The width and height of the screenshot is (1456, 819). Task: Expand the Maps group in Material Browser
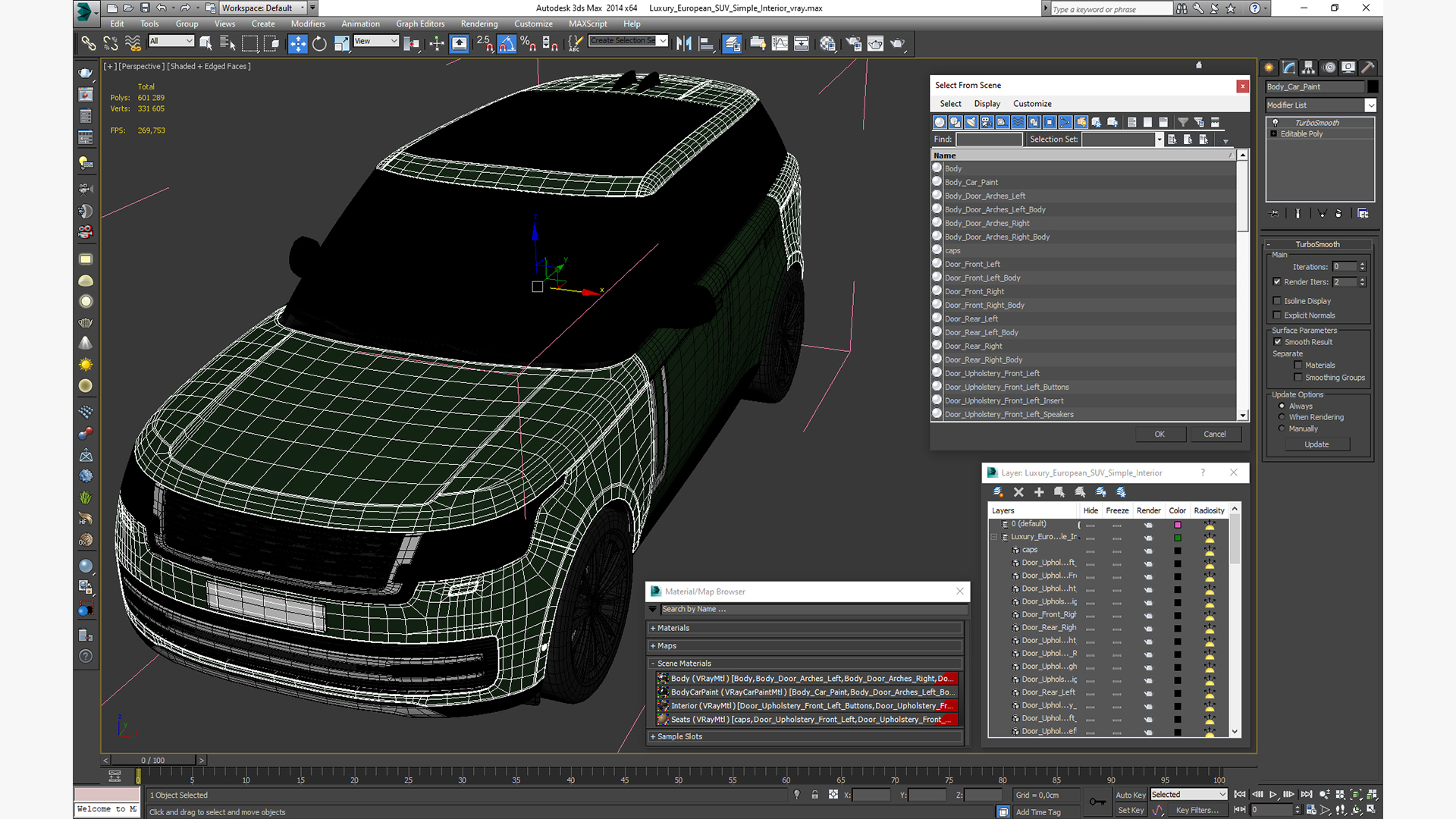652,646
